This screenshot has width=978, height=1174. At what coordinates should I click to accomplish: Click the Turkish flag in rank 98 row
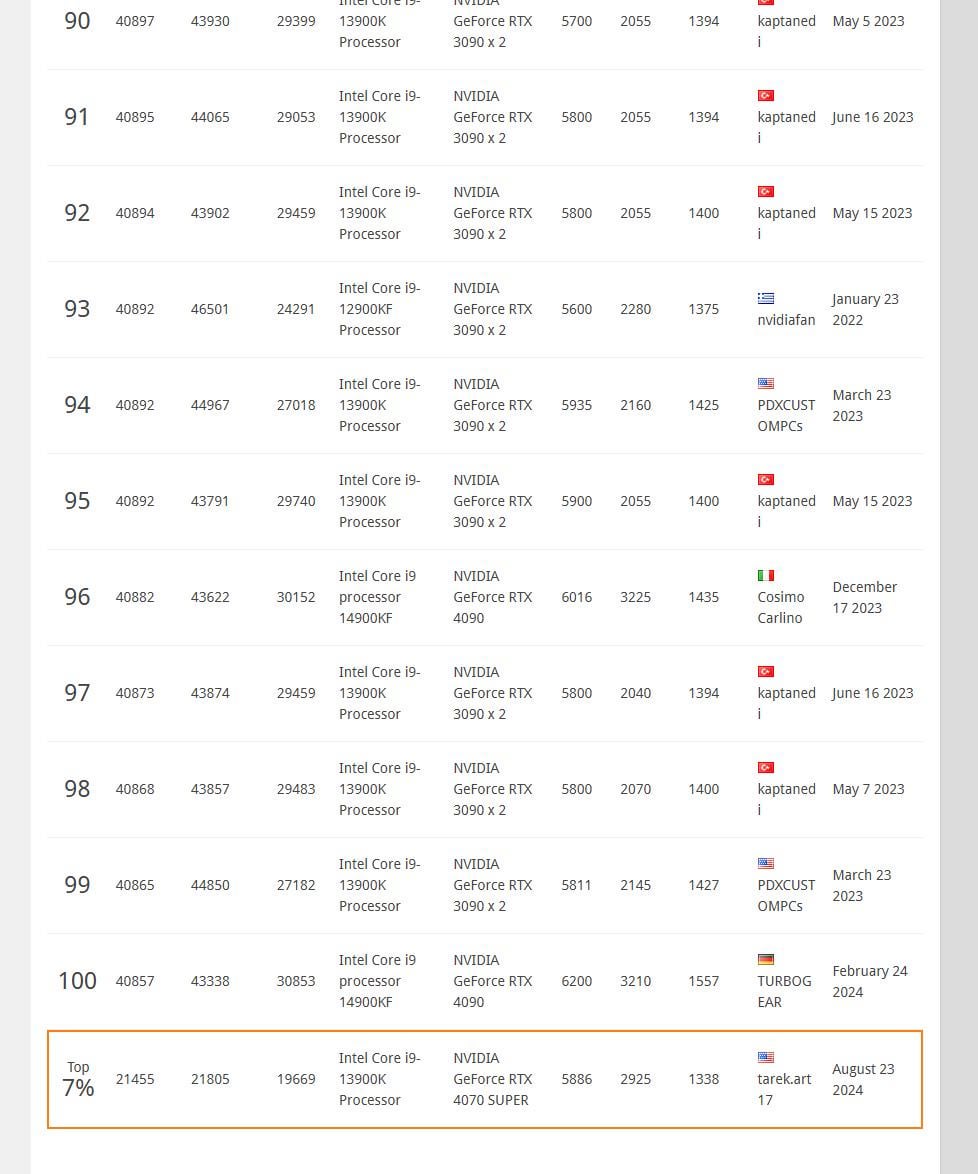pos(765,767)
